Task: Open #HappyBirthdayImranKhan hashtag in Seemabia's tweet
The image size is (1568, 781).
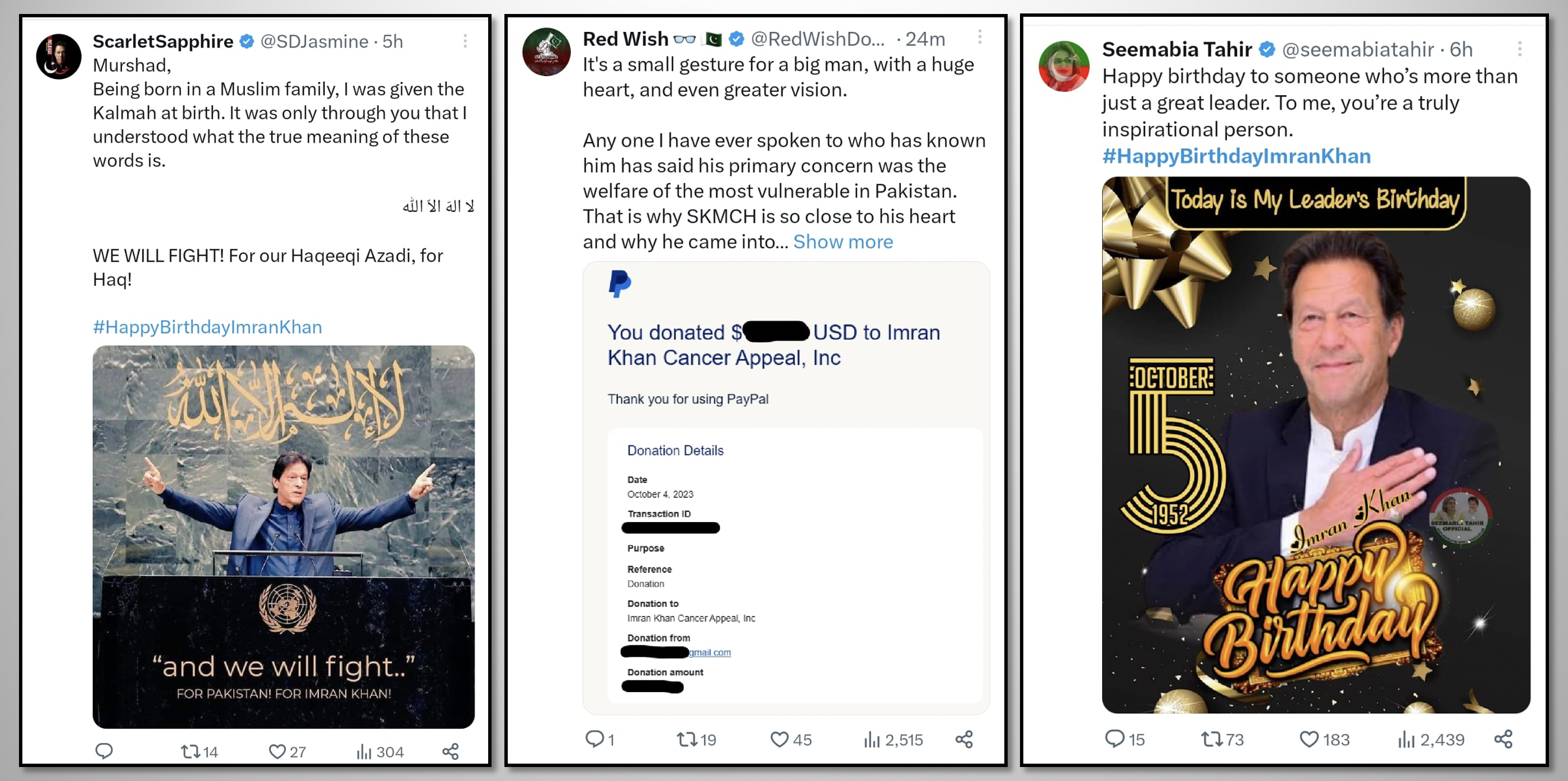Action: click(1236, 156)
